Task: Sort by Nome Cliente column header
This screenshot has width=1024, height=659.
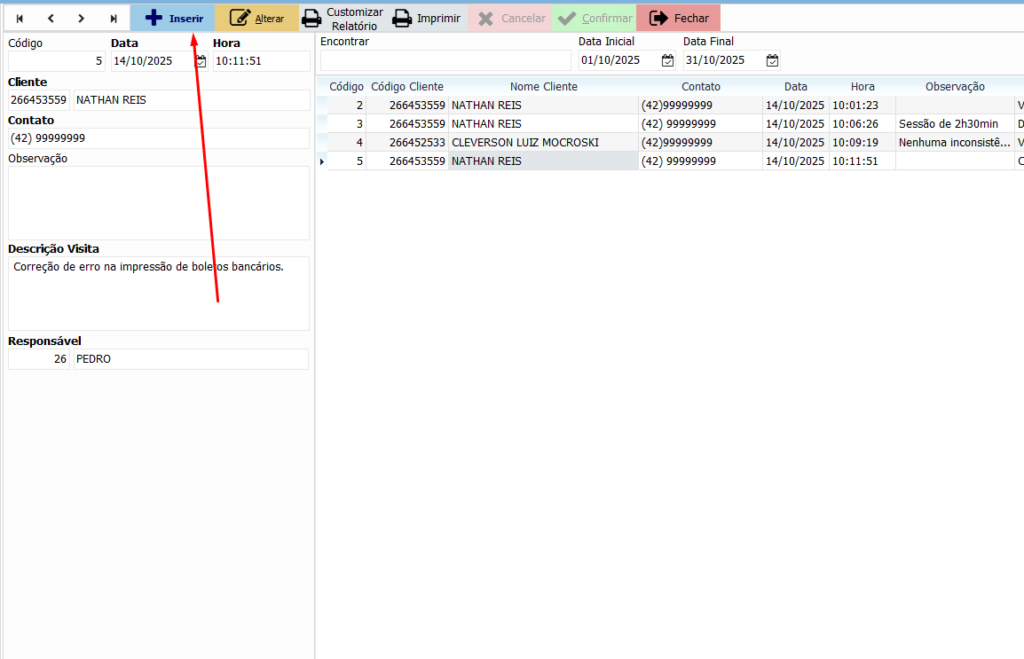Action: click(543, 87)
